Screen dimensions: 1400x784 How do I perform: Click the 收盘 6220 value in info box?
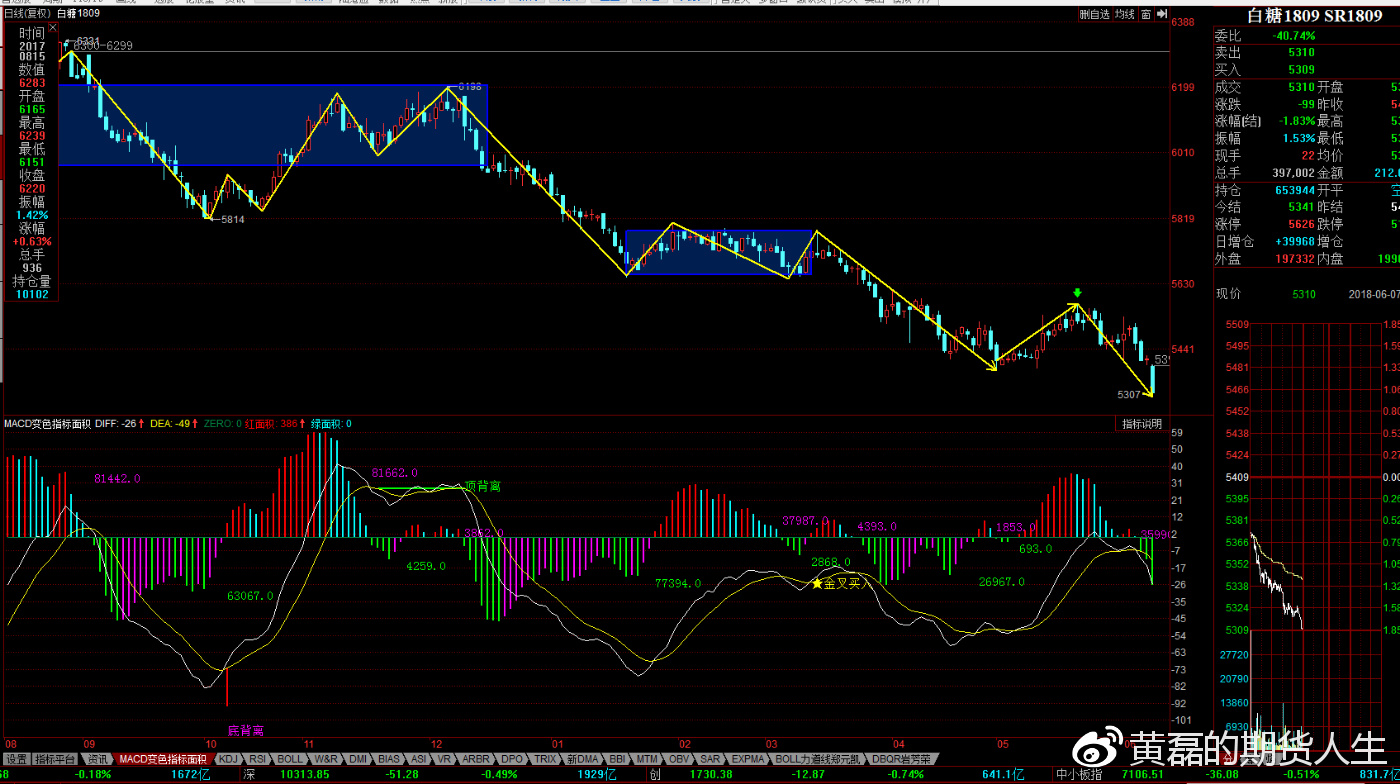[x=32, y=188]
